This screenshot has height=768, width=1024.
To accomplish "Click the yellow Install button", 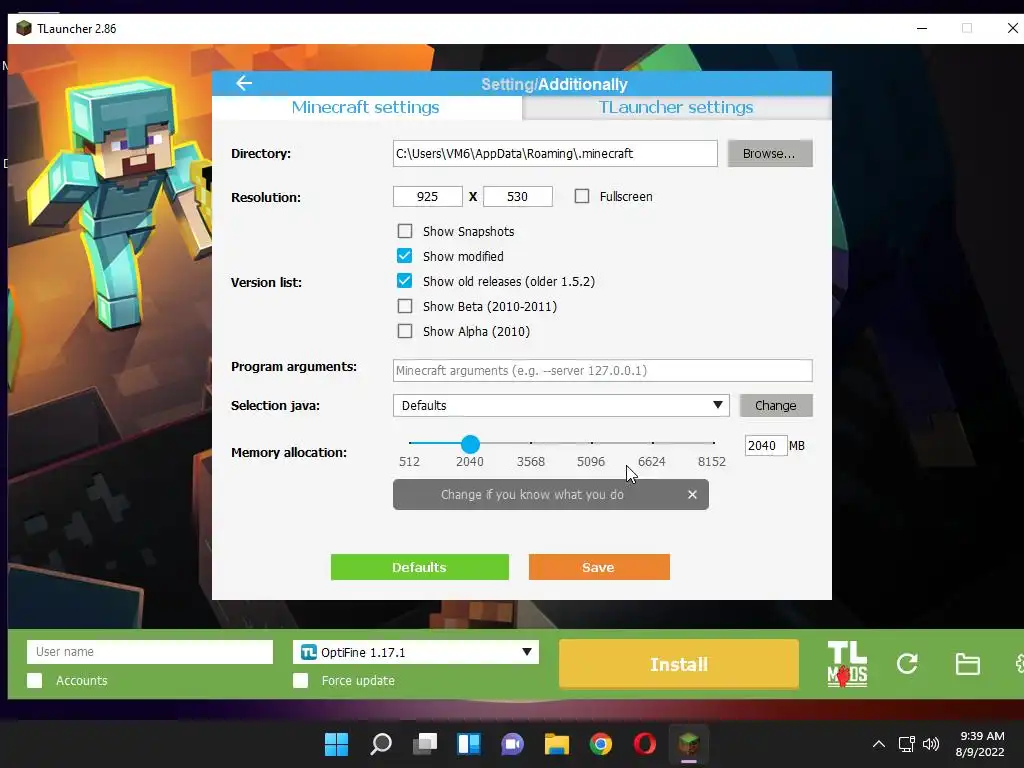I will [x=679, y=664].
